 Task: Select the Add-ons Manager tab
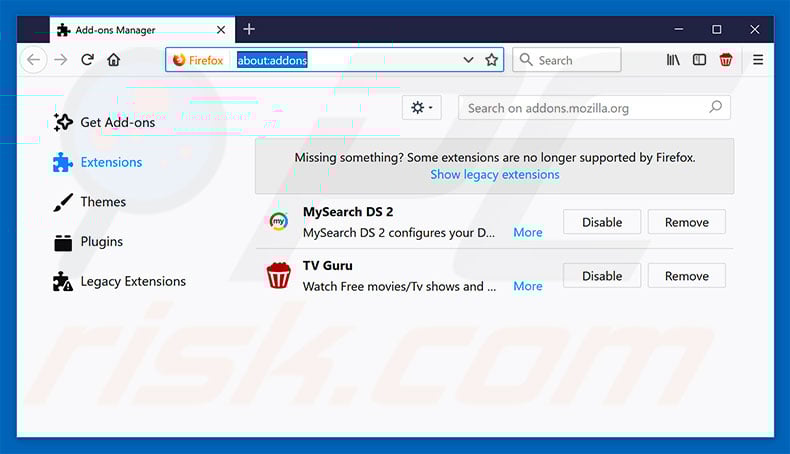142,30
